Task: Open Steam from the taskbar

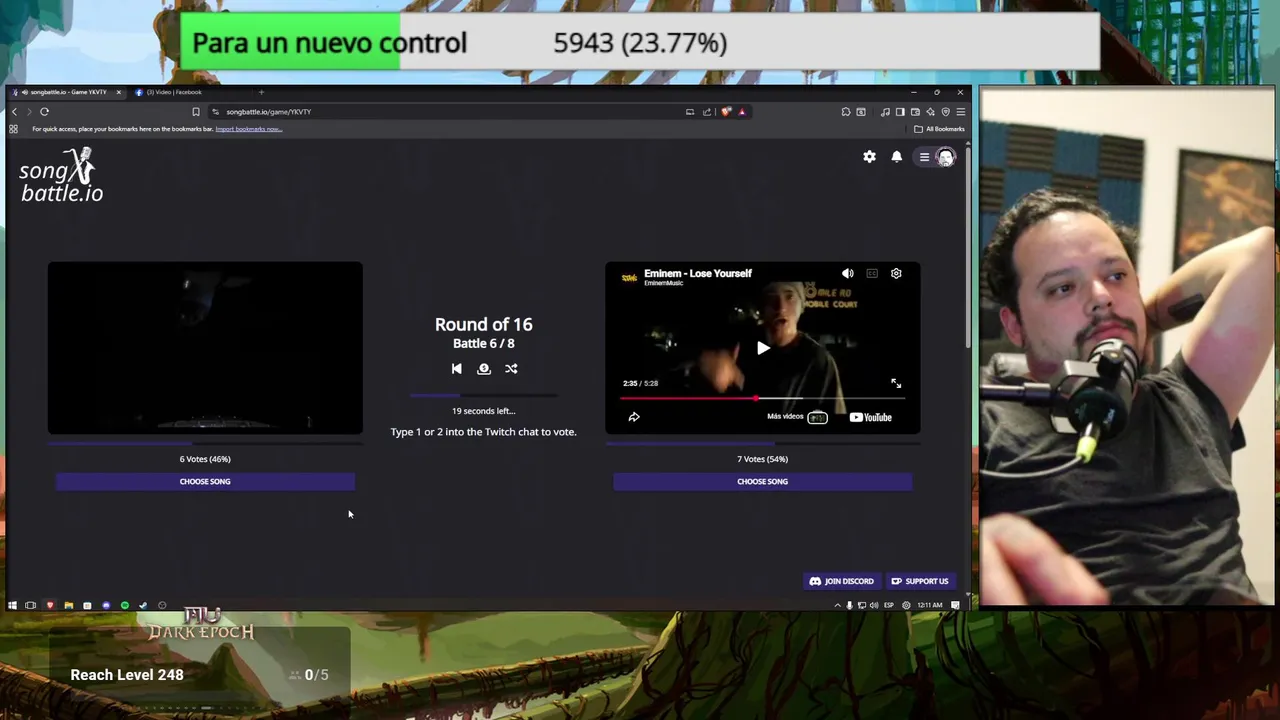Action: (143, 605)
